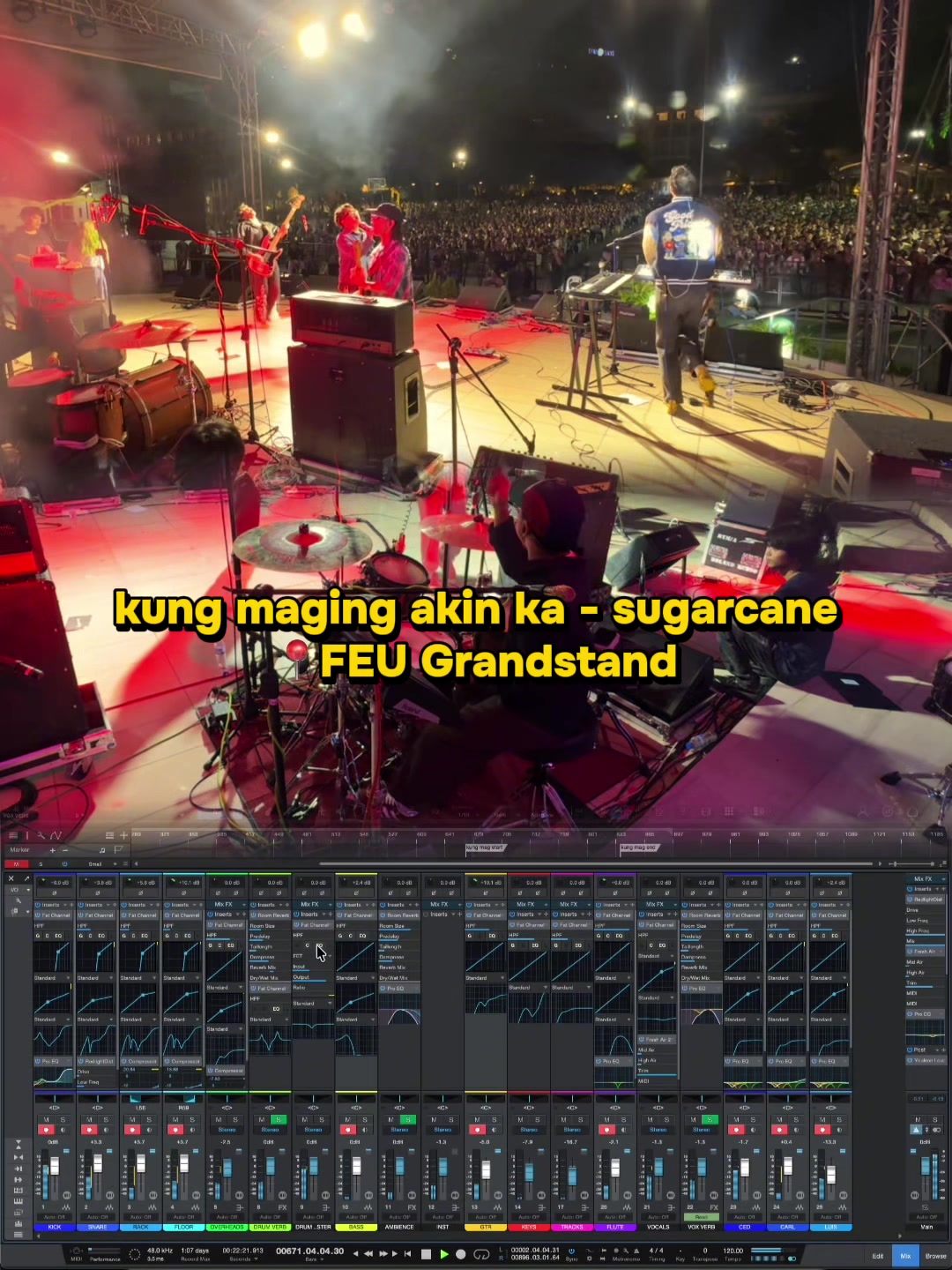This screenshot has height=1270, width=952.
Task: Open Read automation dropdown on VOX VERB
Action: coord(702,1217)
